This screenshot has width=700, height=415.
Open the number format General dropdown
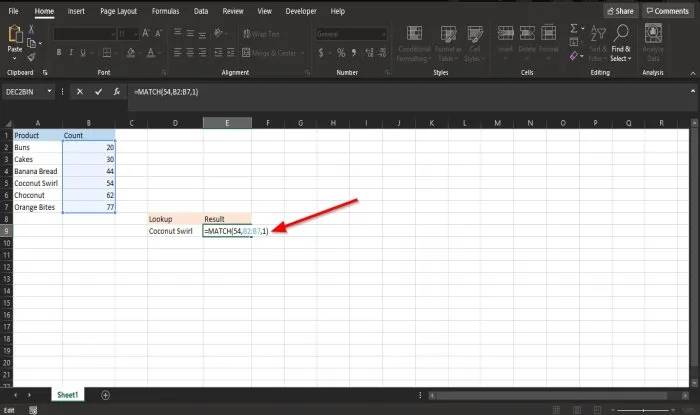coord(383,34)
